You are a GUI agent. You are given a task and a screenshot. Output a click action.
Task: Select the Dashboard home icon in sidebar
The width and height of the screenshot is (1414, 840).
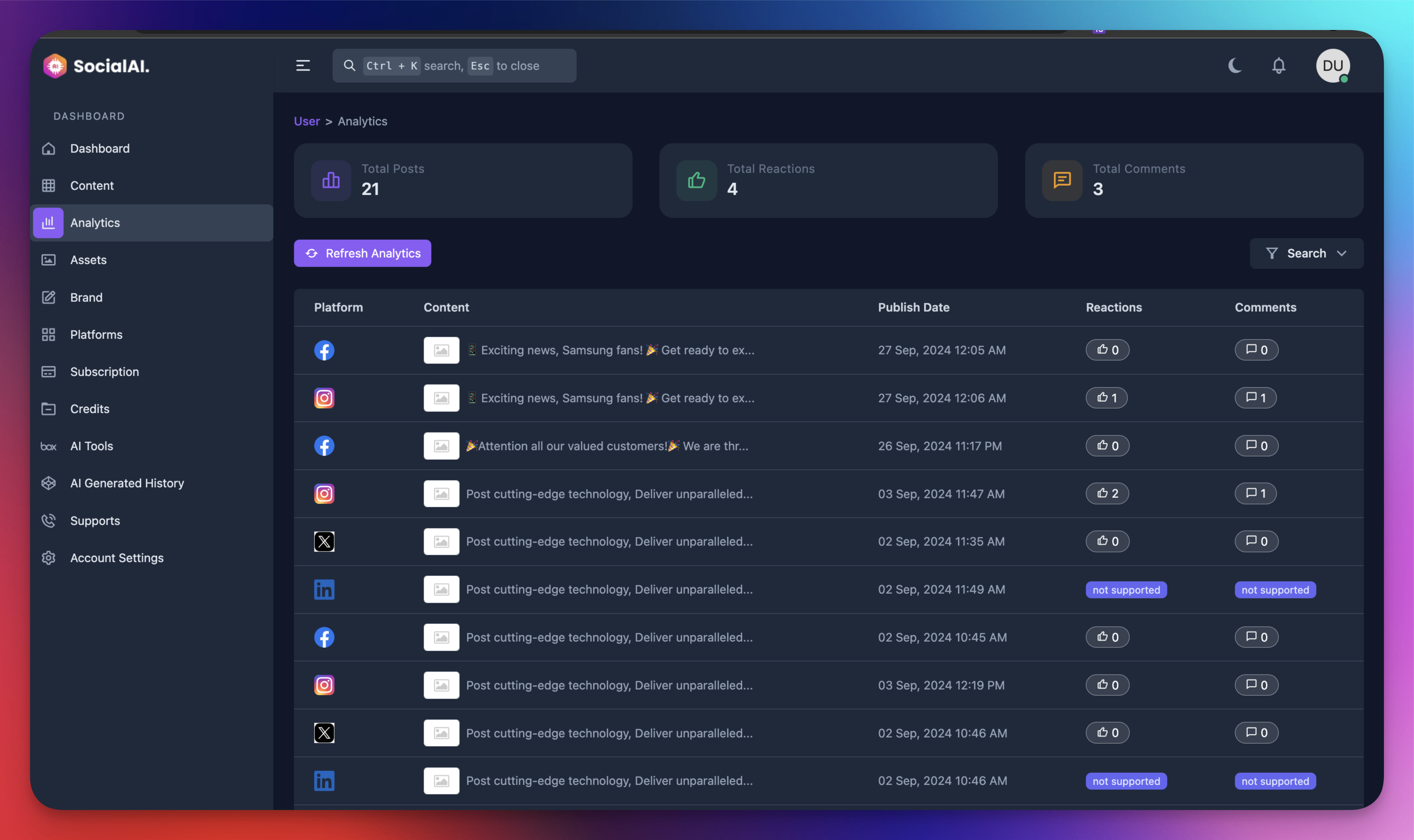point(49,148)
